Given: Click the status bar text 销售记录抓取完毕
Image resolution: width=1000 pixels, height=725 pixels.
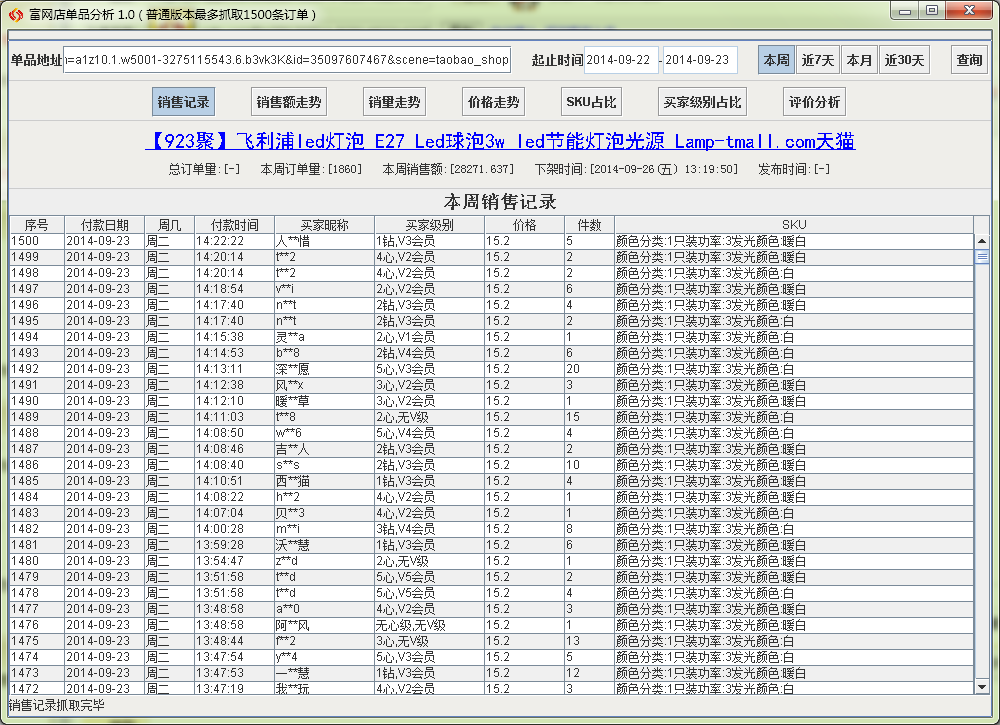Looking at the screenshot, I should click(x=57, y=705).
